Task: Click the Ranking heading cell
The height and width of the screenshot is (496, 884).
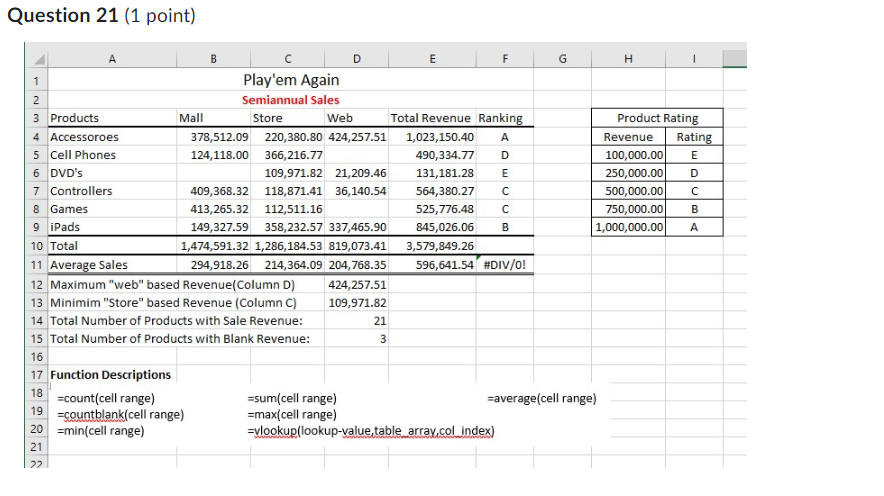Action: (x=501, y=118)
